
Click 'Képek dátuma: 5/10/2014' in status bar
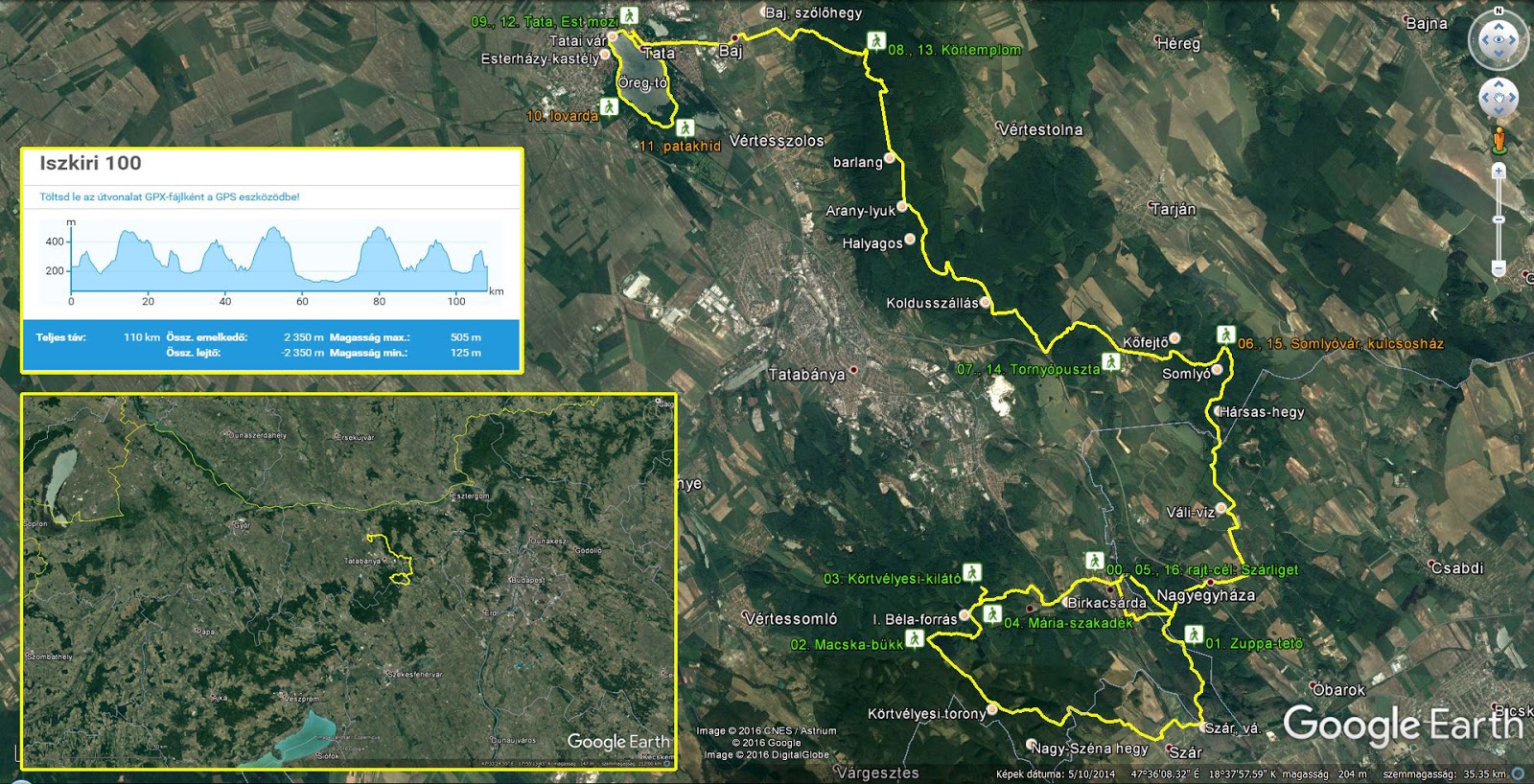(x=1056, y=774)
